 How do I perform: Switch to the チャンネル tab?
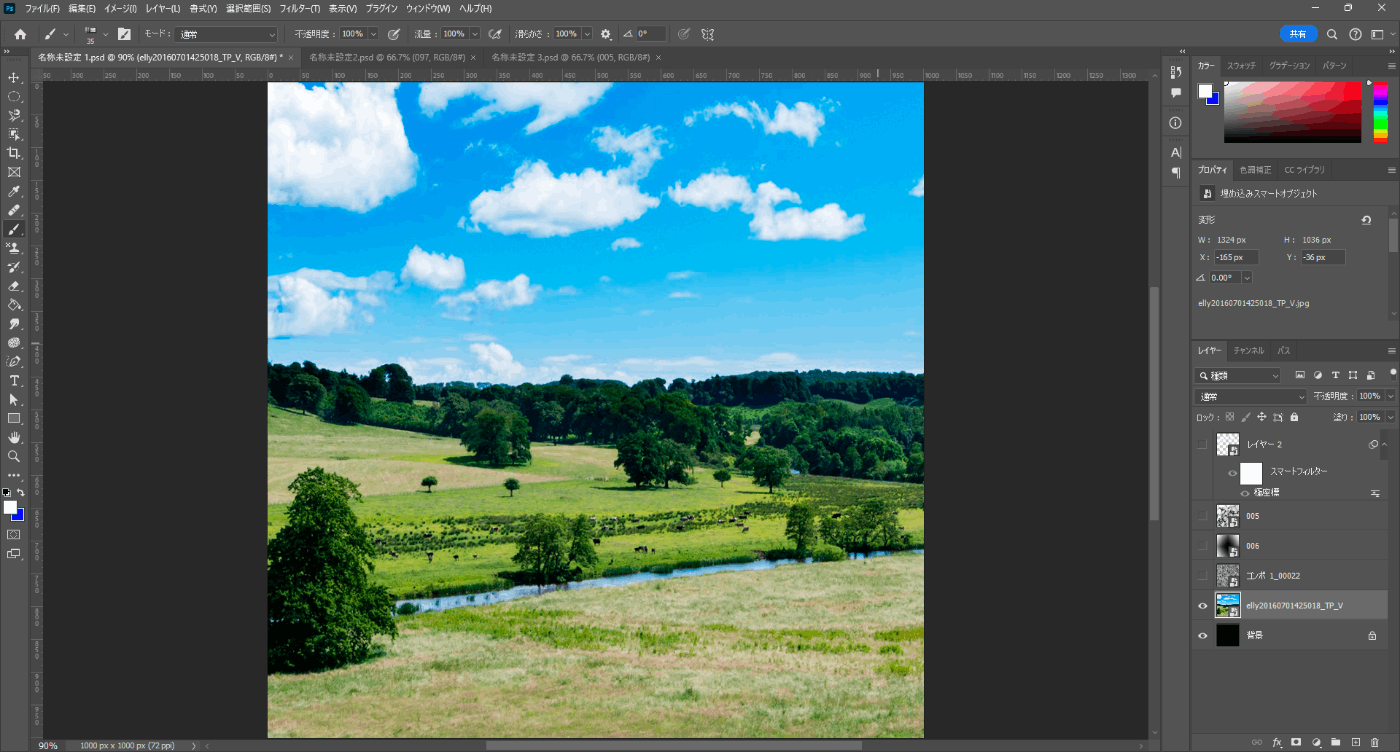click(x=1248, y=351)
